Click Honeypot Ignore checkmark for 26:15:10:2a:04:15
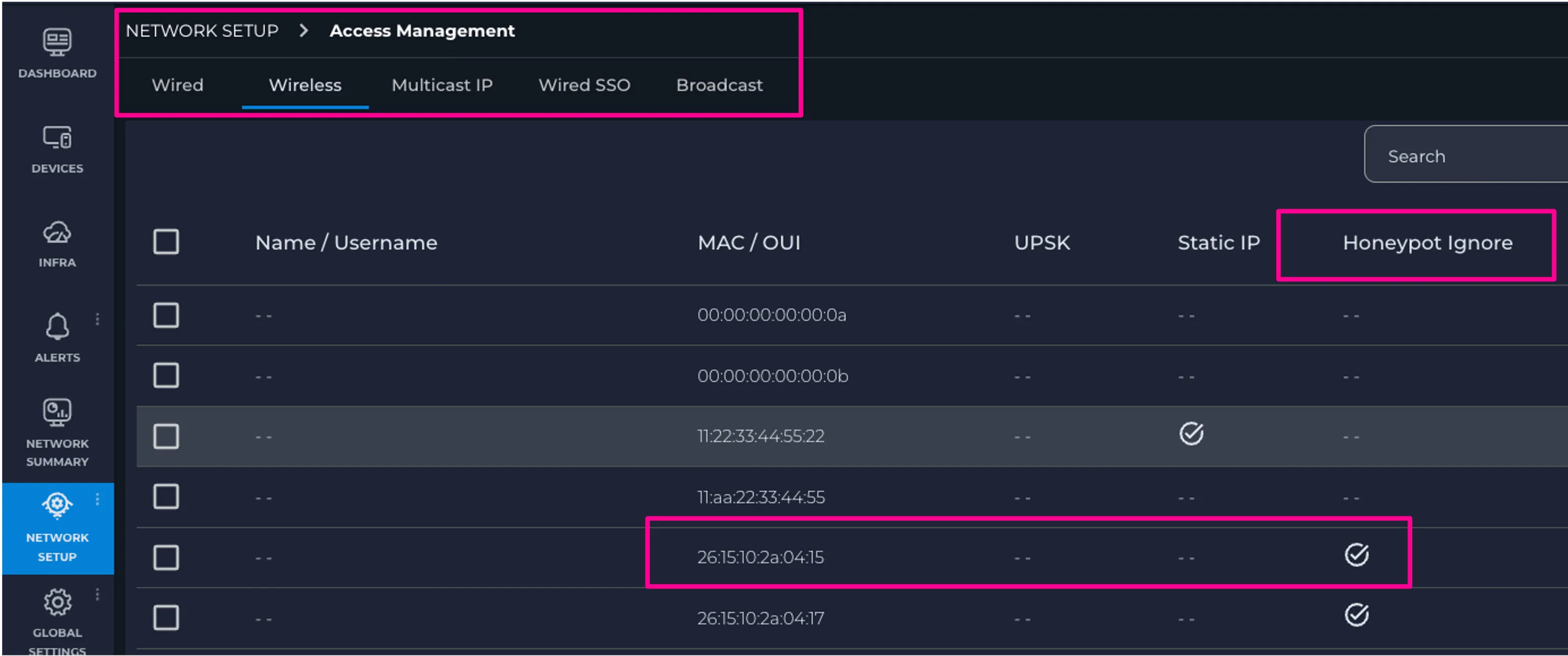1568x656 pixels. coord(1357,555)
